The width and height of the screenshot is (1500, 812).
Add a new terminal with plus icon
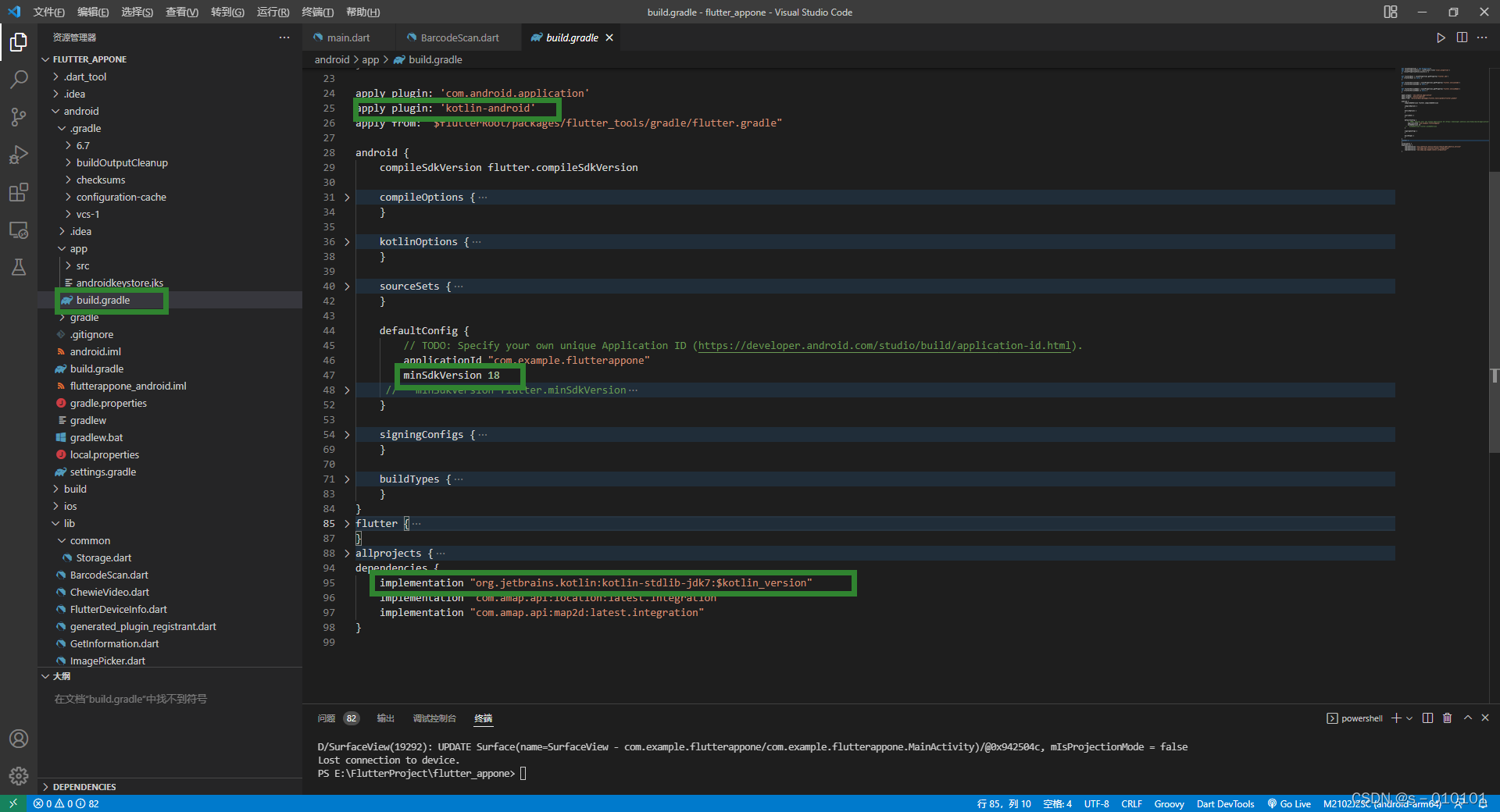tap(1395, 718)
